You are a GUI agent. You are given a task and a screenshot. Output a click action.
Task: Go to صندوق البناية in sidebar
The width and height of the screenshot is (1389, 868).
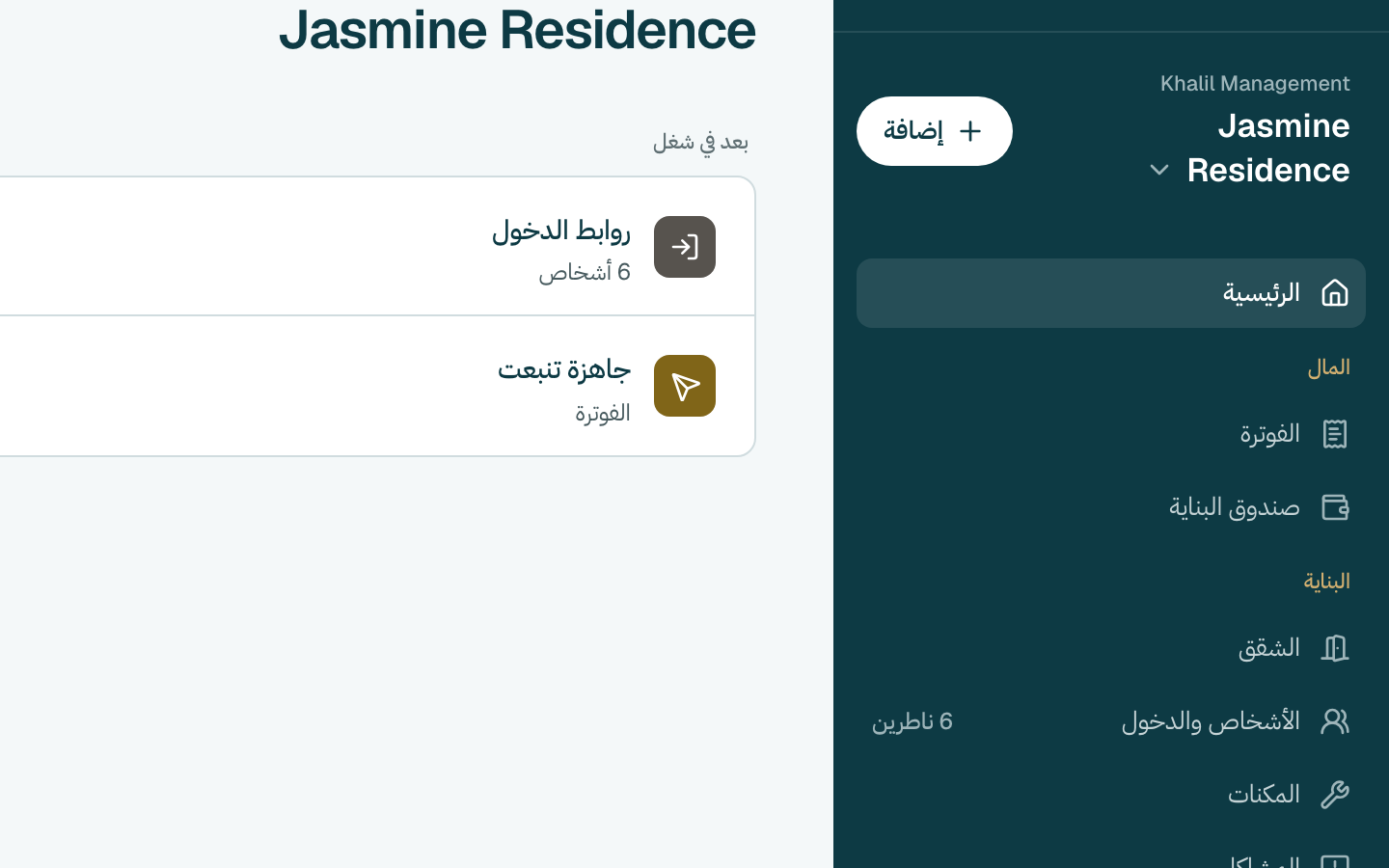click(x=1111, y=507)
